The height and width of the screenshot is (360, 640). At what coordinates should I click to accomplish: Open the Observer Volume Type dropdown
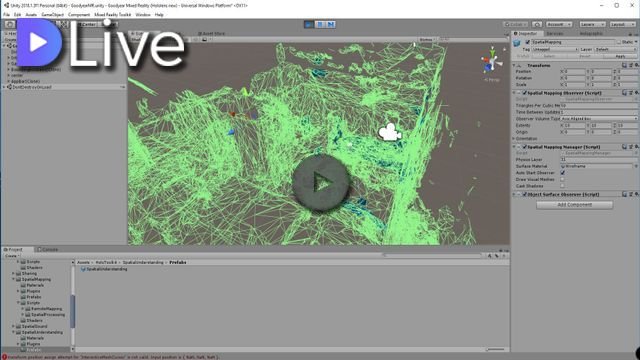599,119
